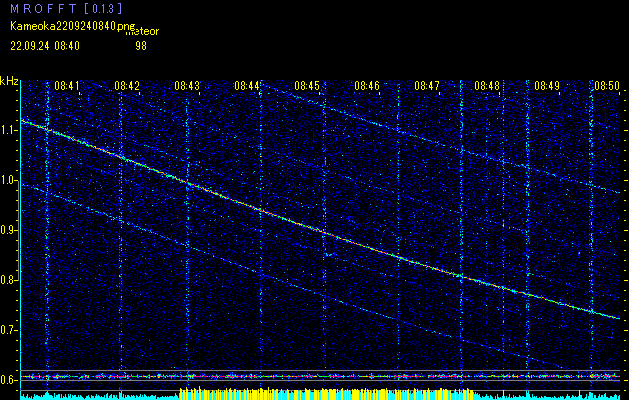
Task: Click the 08:47 time marker
Action: pyautogui.click(x=427, y=86)
